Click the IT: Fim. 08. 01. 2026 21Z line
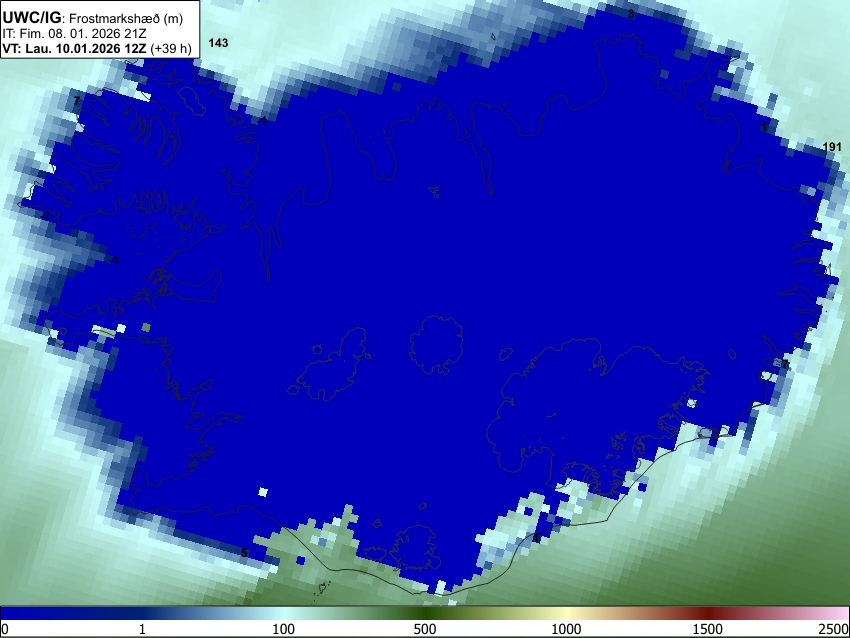This screenshot has width=850, height=638. point(74,34)
